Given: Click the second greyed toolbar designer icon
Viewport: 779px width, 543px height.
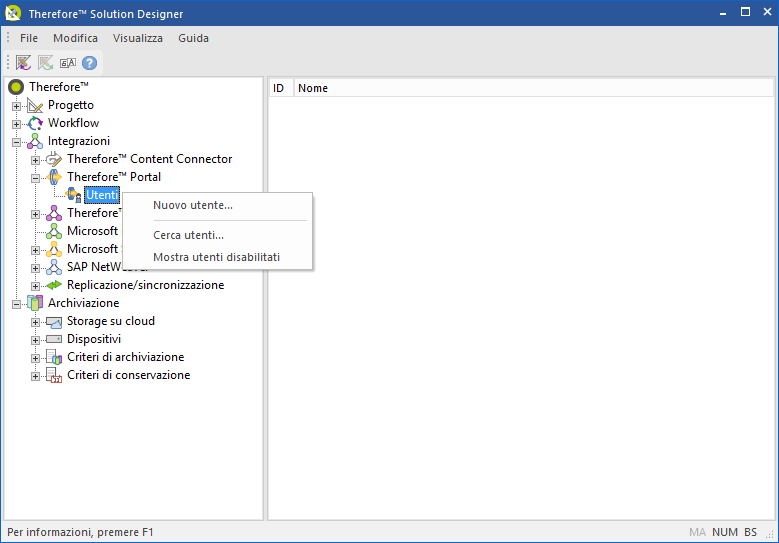Looking at the screenshot, I should (45, 63).
